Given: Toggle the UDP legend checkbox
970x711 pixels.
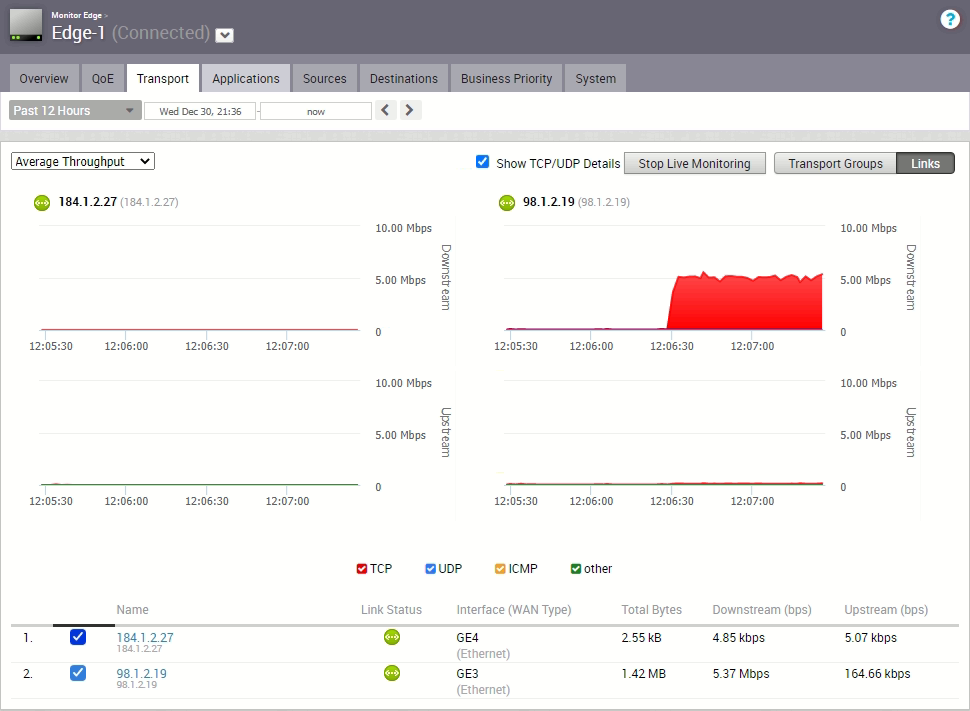Looking at the screenshot, I should tap(431, 569).
